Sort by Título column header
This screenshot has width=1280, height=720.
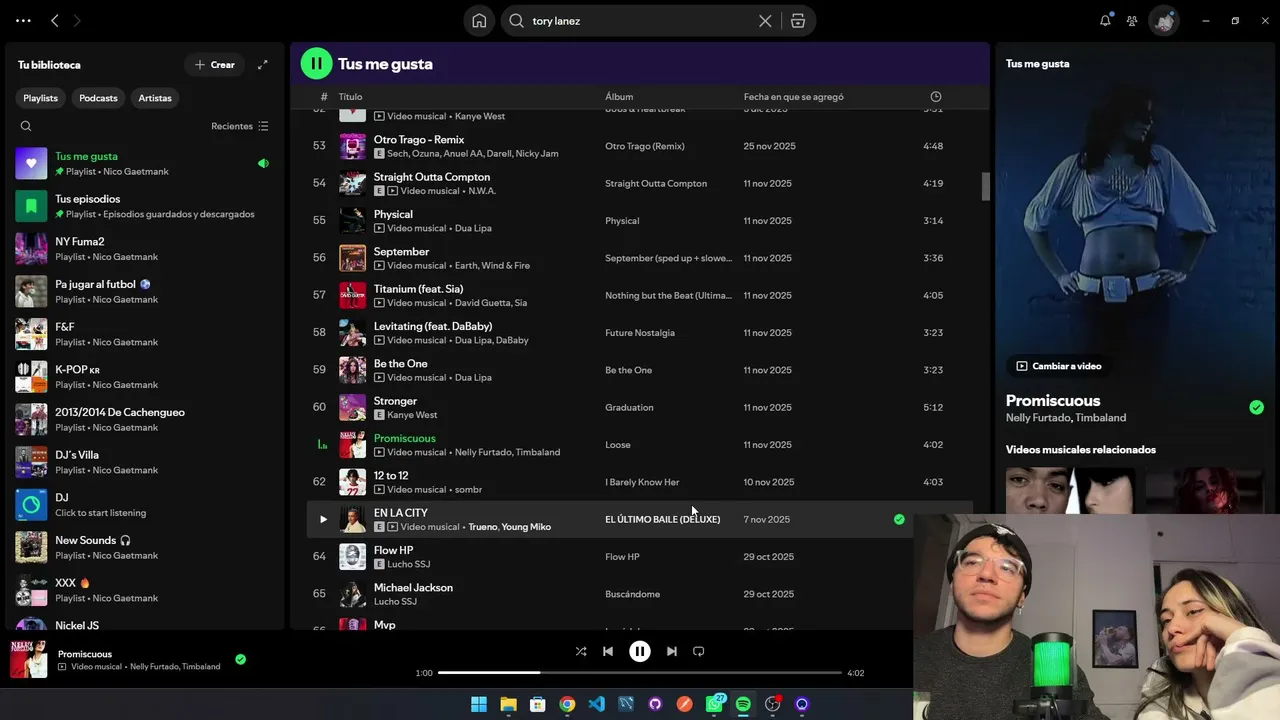coord(350,97)
